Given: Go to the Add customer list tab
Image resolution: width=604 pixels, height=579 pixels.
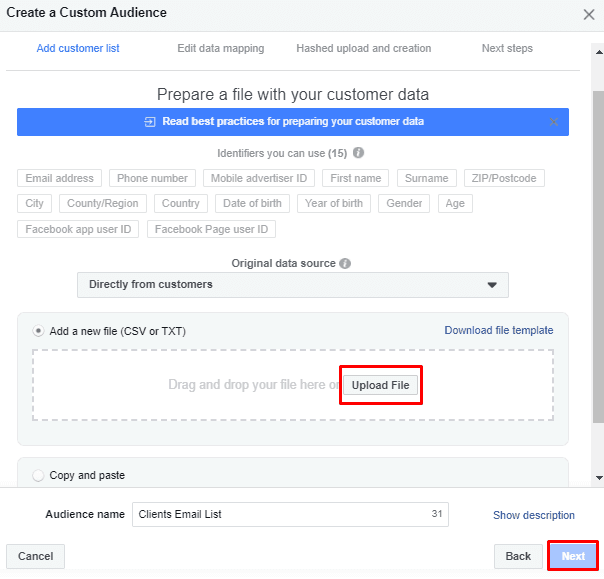Looking at the screenshot, I should coord(78,49).
